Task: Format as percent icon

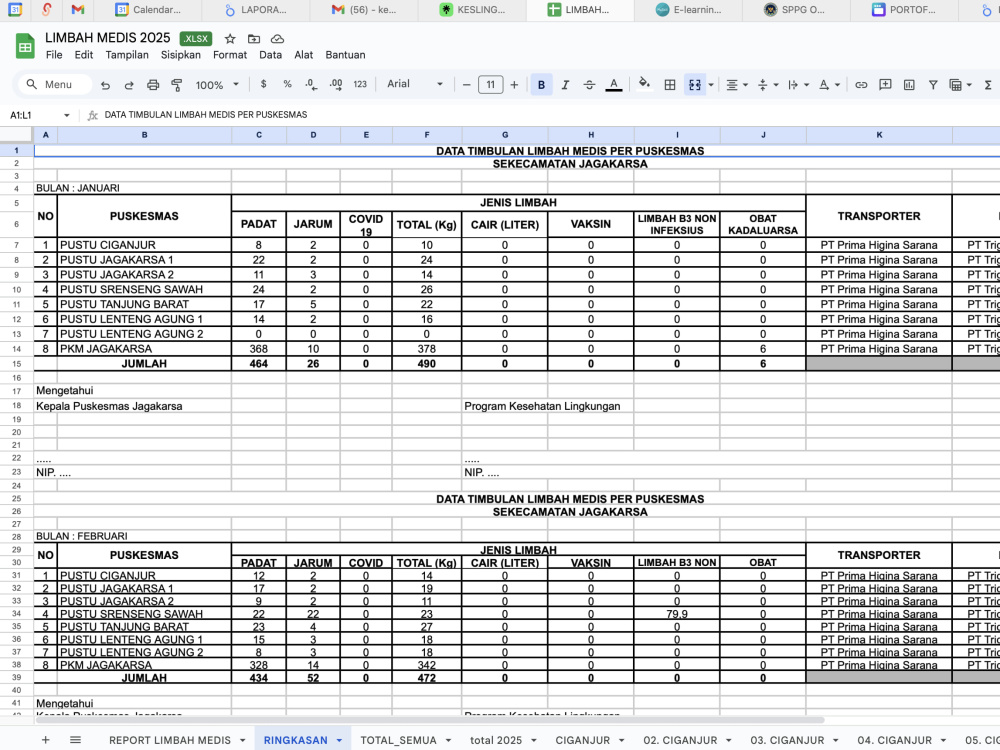Action: coord(288,84)
